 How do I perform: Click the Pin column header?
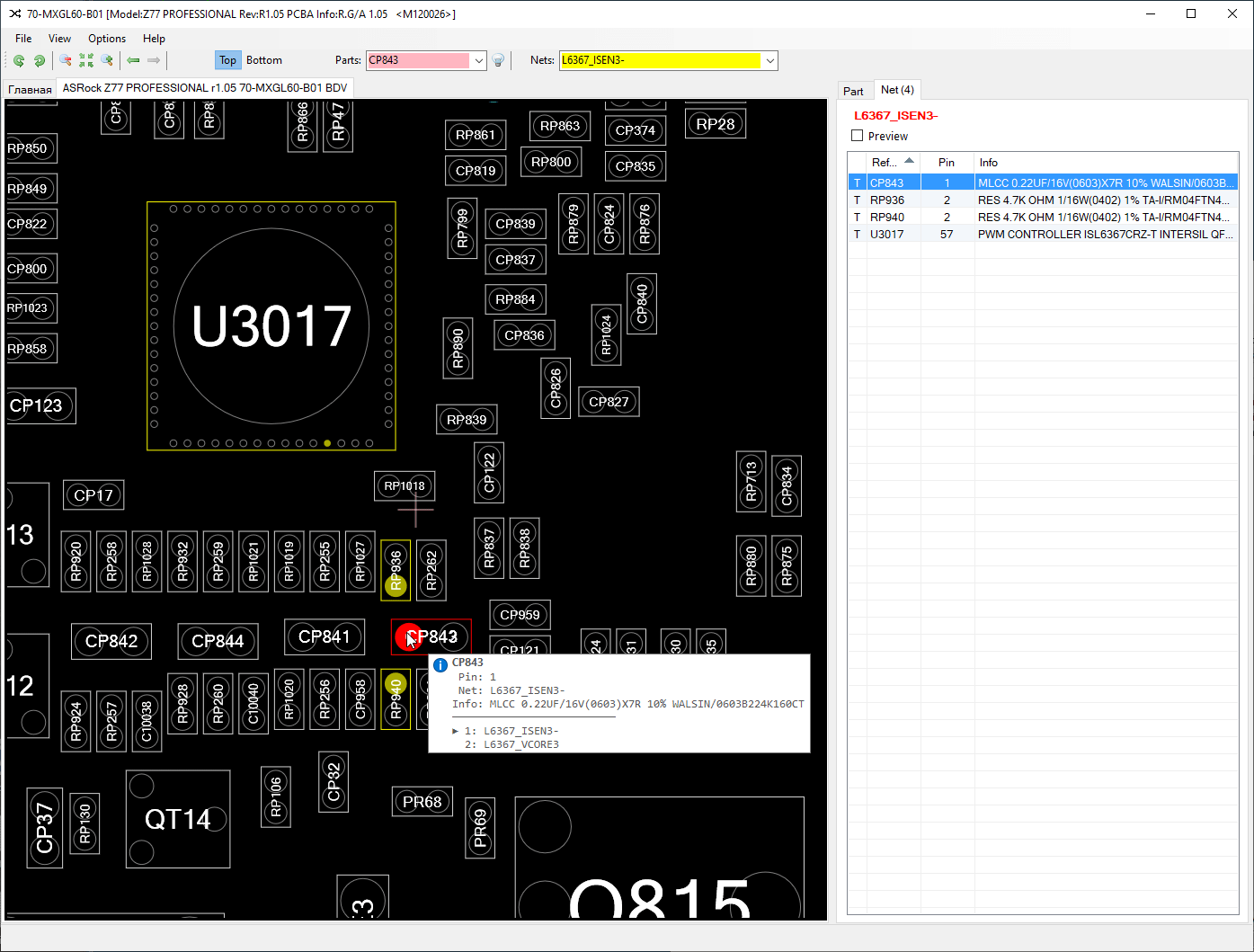point(947,163)
